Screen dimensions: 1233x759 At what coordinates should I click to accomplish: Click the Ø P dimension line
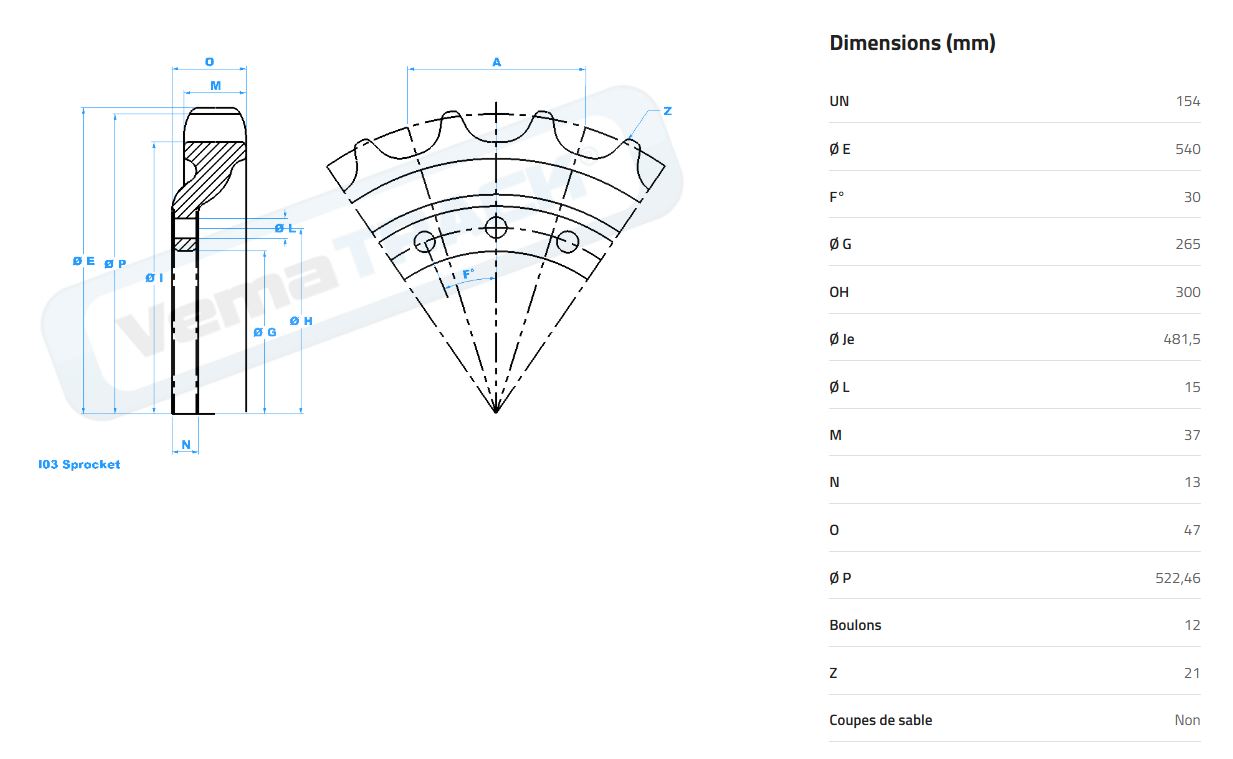114,261
